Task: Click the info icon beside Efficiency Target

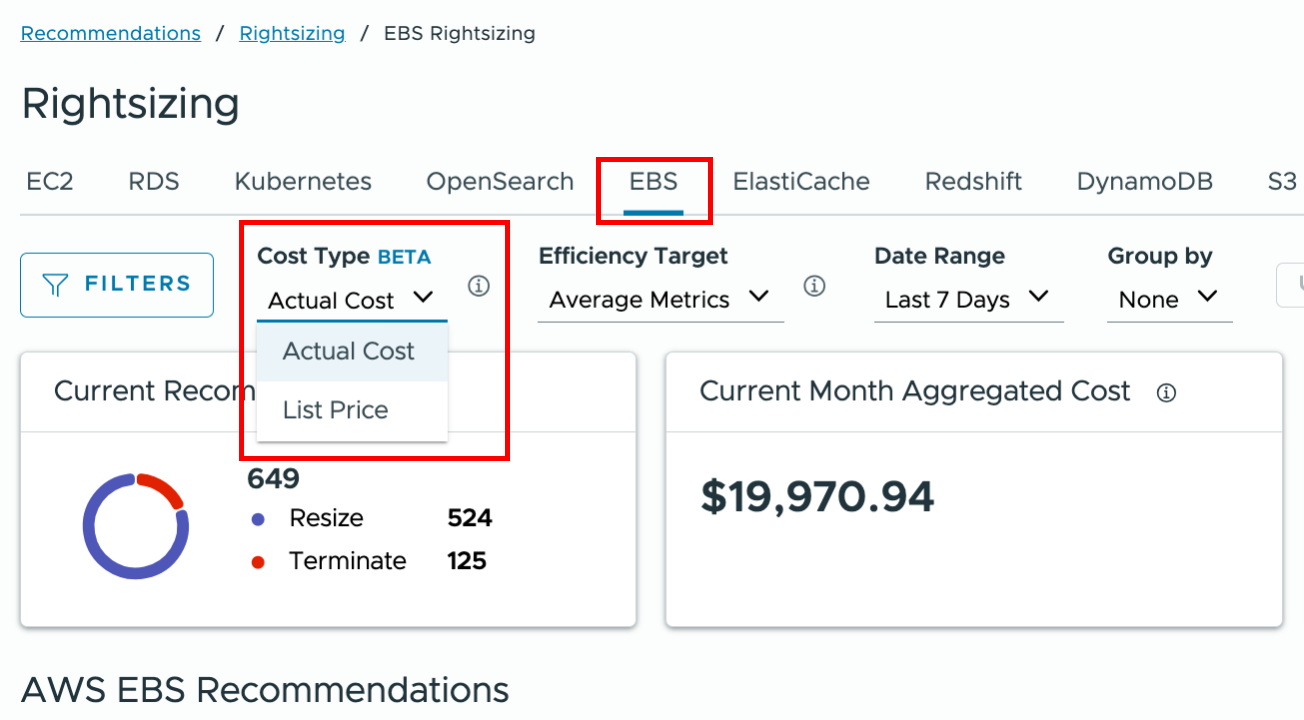Action: click(815, 286)
